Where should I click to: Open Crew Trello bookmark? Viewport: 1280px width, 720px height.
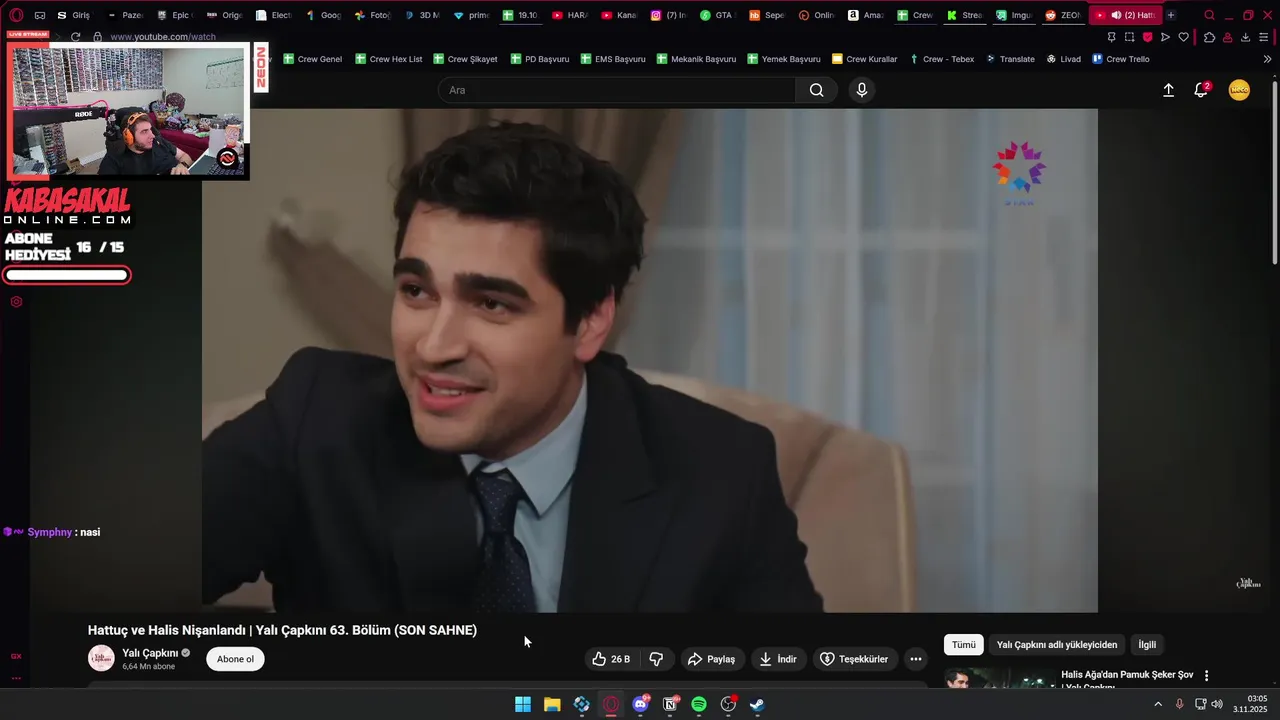(x=1121, y=59)
